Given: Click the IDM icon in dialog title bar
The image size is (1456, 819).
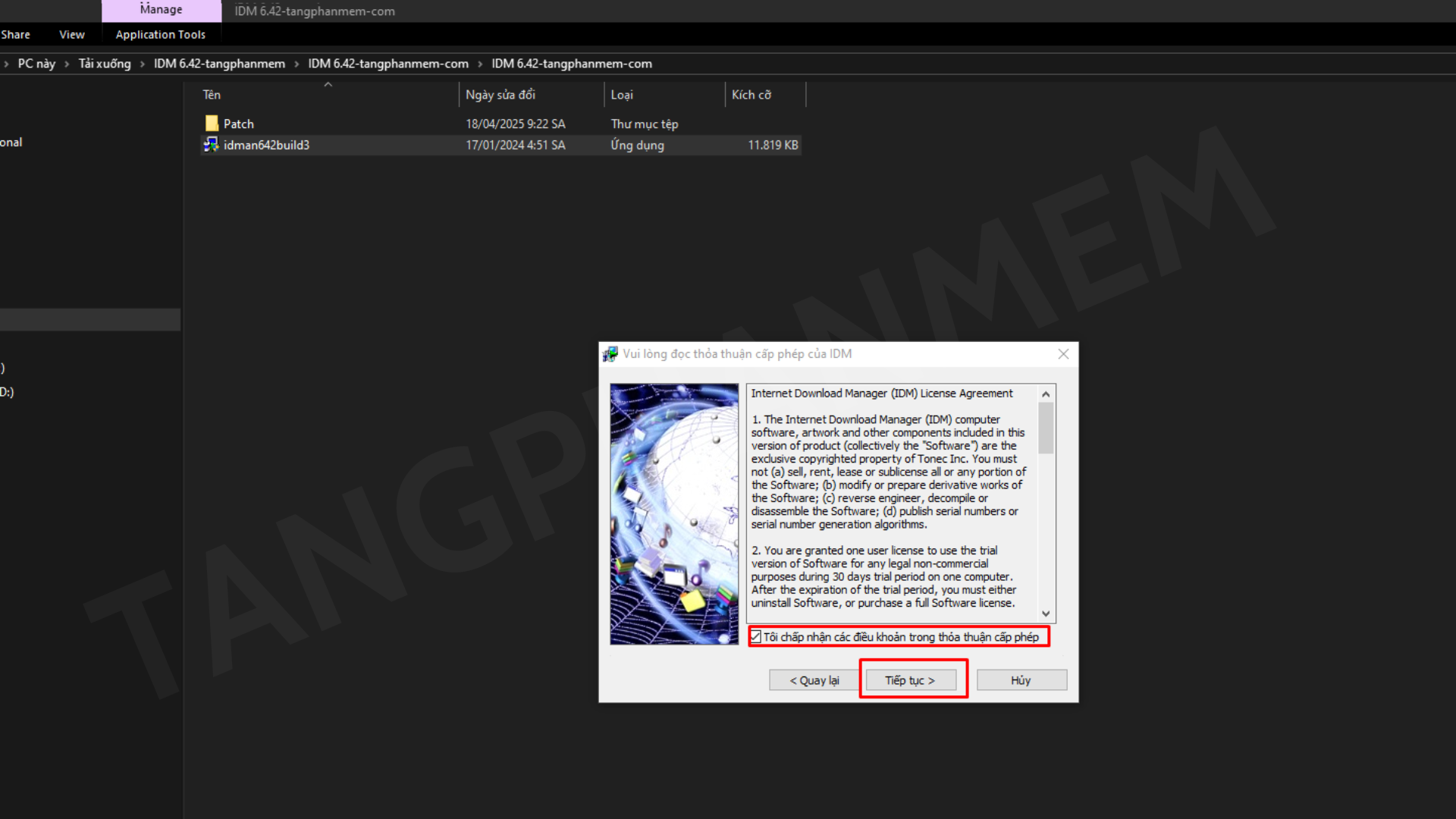Looking at the screenshot, I should click(610, 354).
